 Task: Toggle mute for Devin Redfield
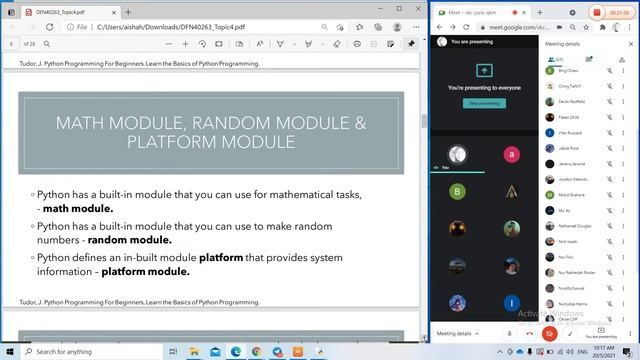609,102
